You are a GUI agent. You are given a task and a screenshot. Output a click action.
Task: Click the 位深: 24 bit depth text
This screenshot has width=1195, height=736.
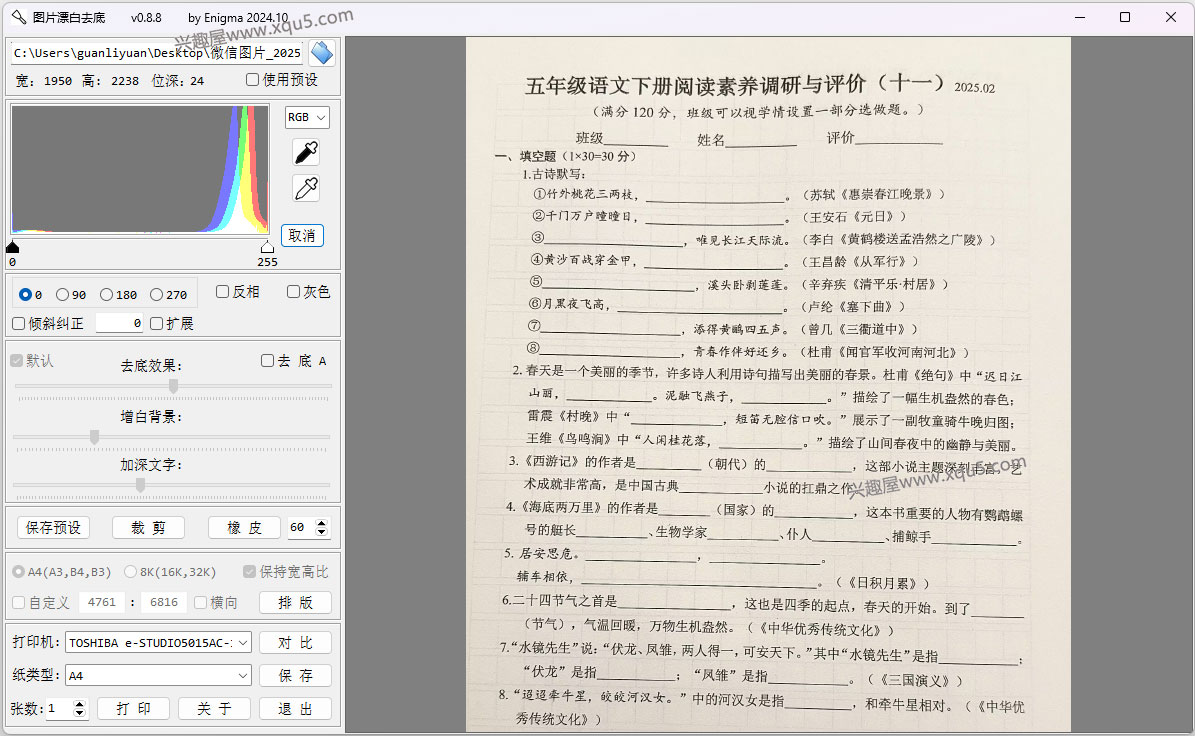[x=178, y=81]
